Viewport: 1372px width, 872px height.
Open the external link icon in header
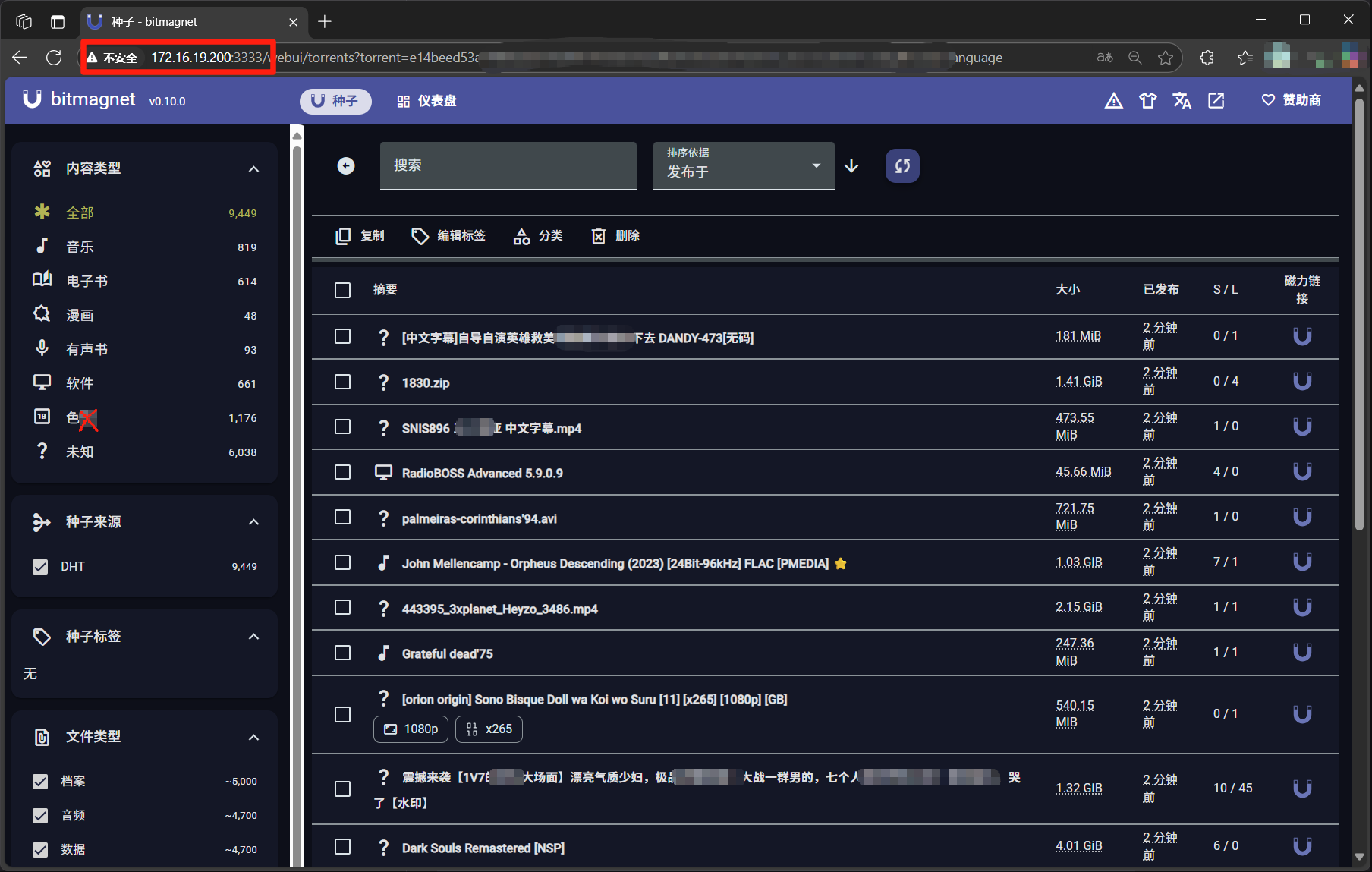pyautogui.click(x=1216, y=101)
